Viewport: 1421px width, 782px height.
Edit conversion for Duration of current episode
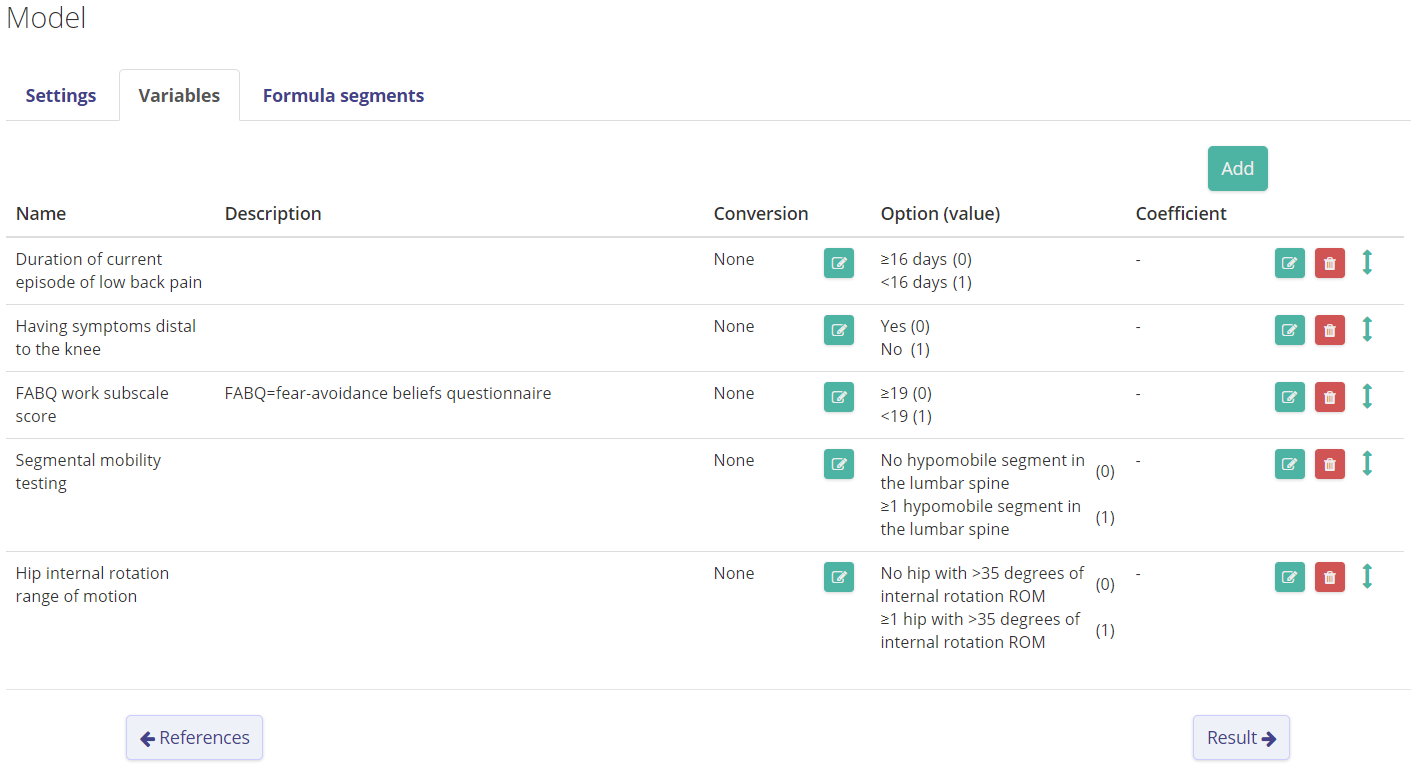(x=838, y=263)
